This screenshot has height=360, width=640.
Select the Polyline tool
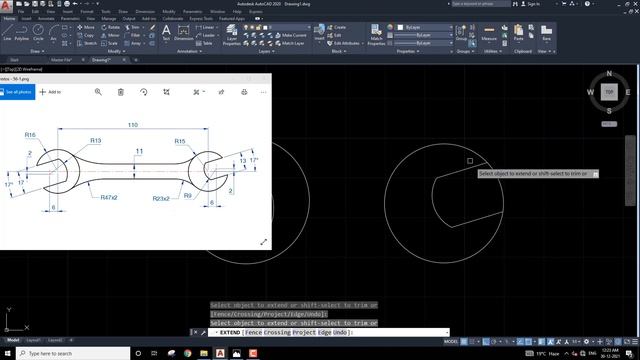22,32
